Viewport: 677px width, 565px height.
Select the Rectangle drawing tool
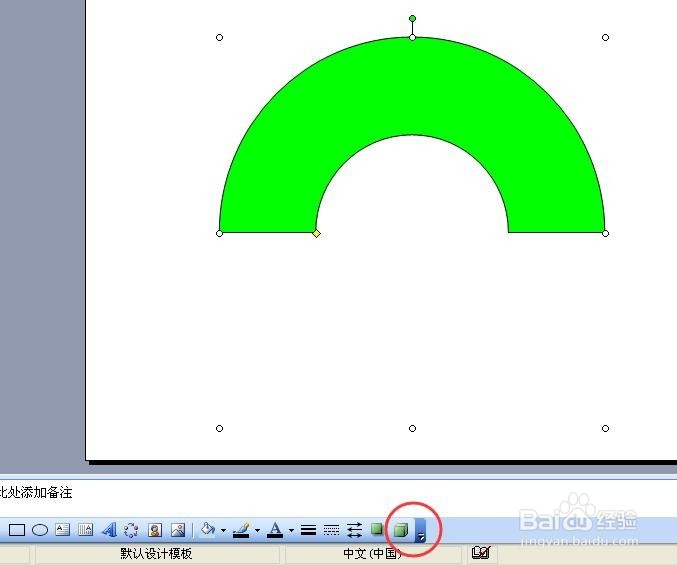tap(17, 530)
